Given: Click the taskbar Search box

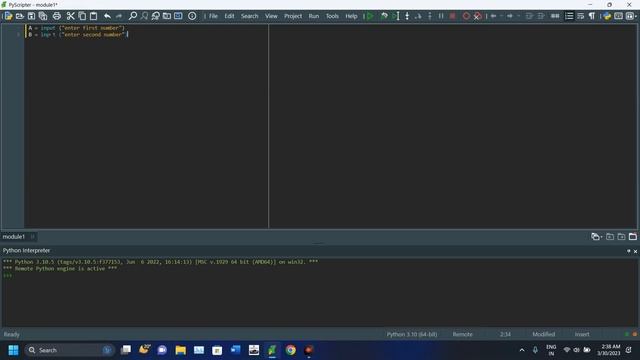Looking at the screenshot, I should pos(69,350).
